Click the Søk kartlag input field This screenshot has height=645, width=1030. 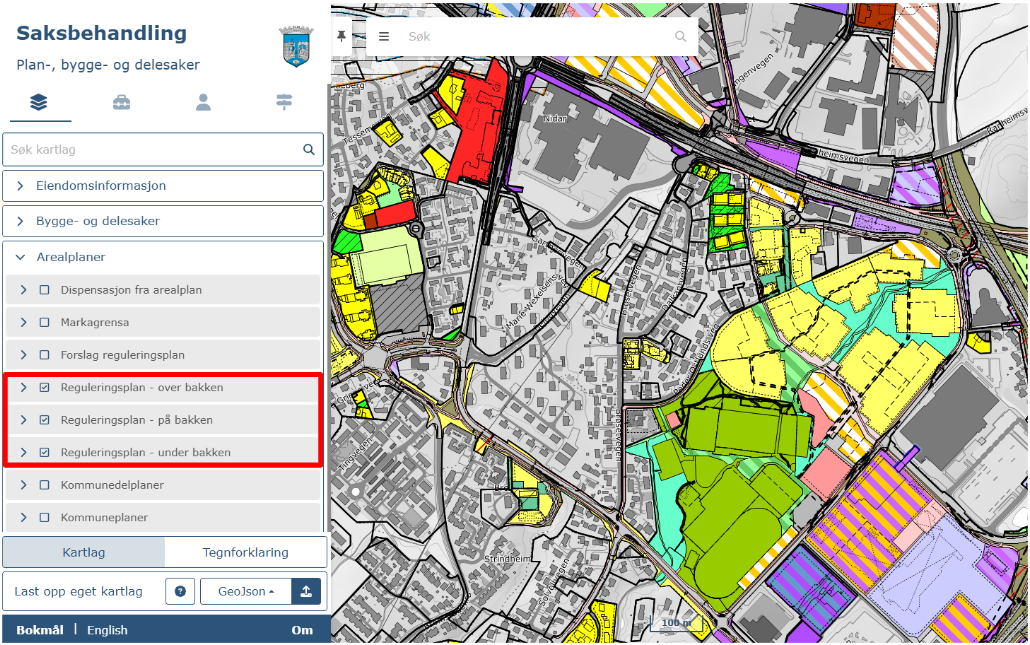coord(150,150)
